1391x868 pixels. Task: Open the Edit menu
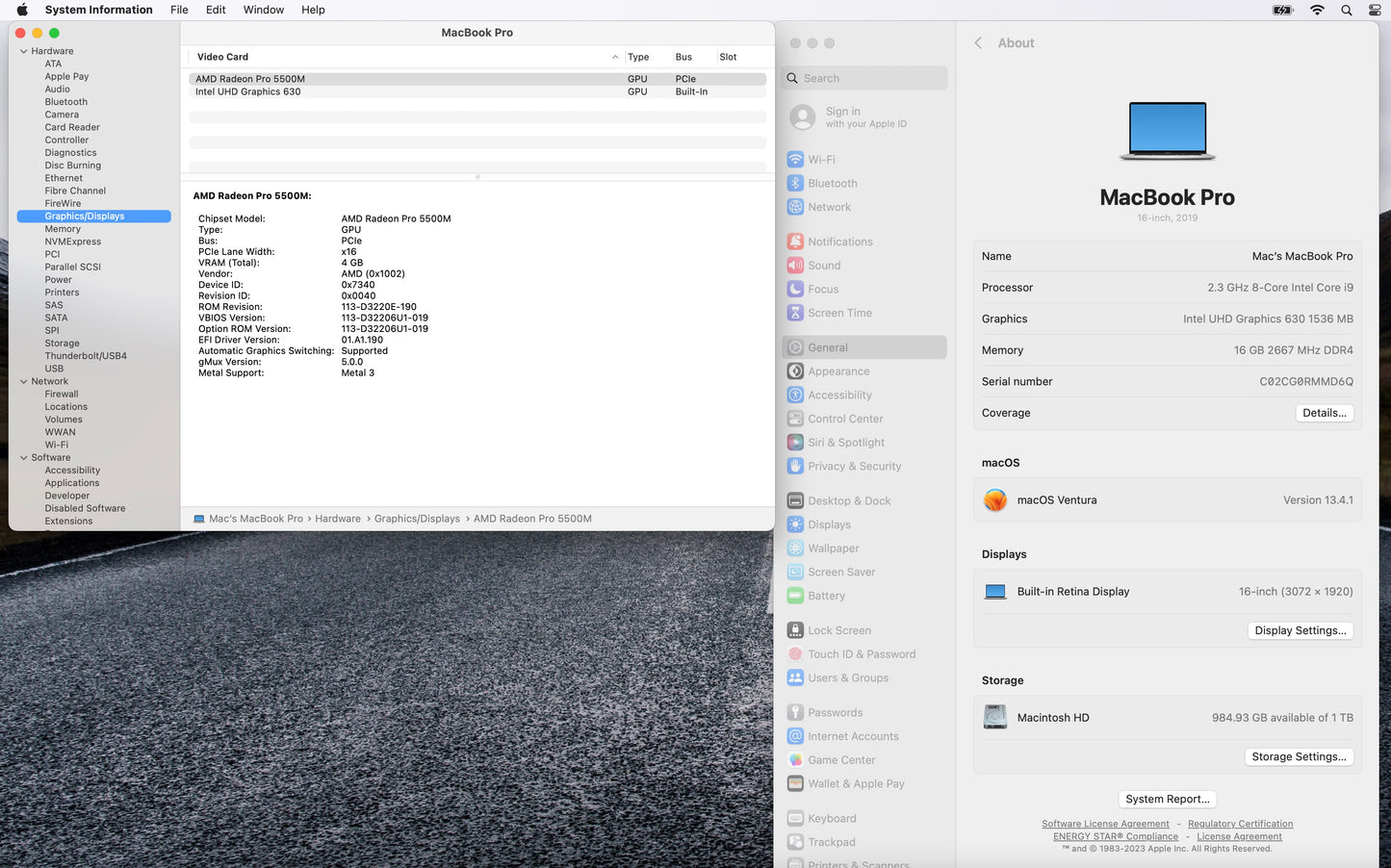coord(216,10)
